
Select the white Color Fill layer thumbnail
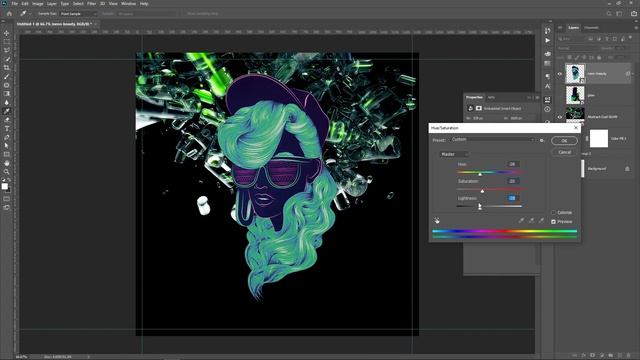(599, 139)
